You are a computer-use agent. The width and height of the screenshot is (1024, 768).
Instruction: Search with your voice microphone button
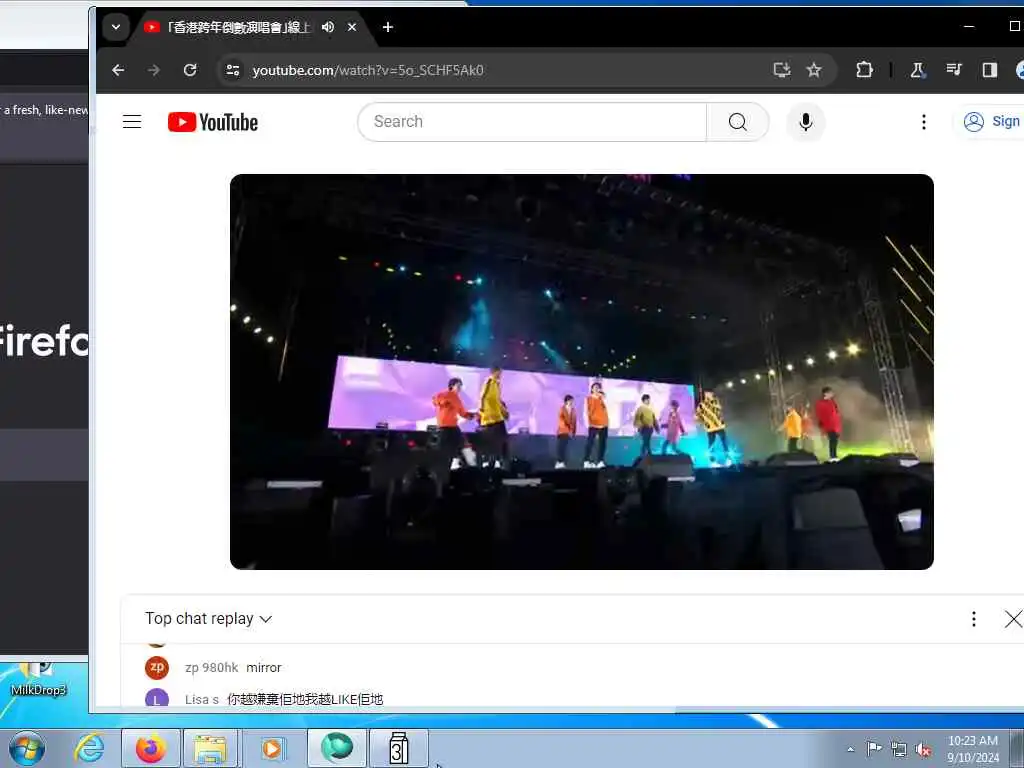(806, 122)
